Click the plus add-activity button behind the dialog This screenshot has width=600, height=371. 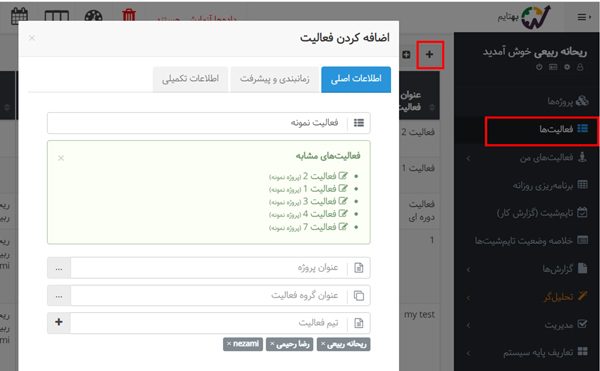click(x=429, y=55)
